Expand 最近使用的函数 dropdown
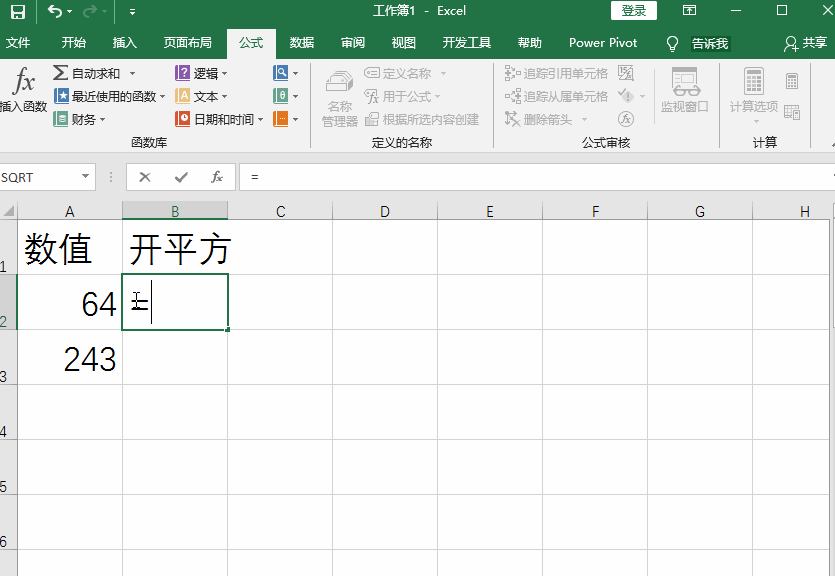The width and height of the screenshot is (835, 576). (x=163, y=96)
